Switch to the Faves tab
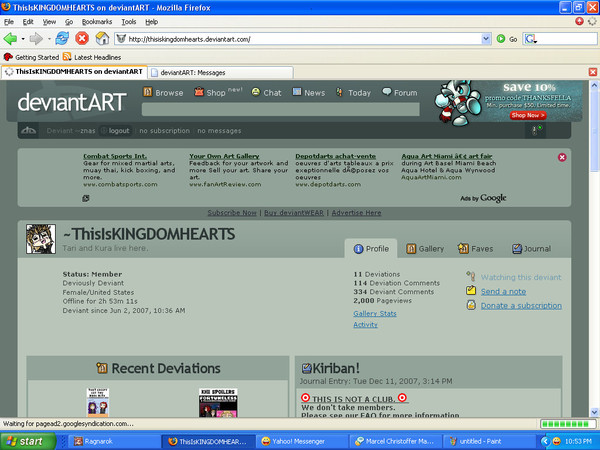The height and width of the screenshot is (450, 600). click(x=475, y=249)
